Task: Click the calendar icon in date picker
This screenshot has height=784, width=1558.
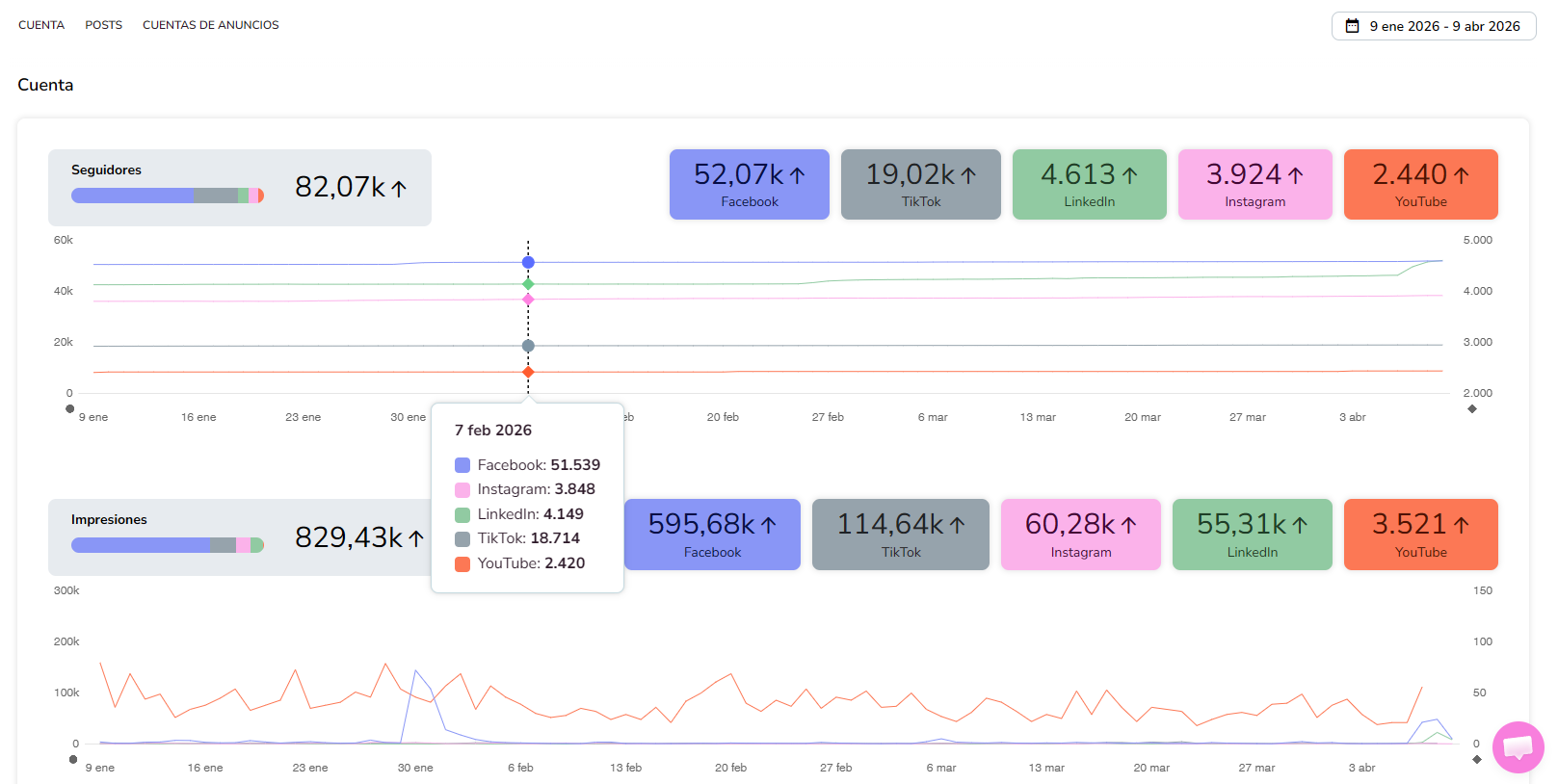Action: pyautogui.click(x=1352, y=26)
